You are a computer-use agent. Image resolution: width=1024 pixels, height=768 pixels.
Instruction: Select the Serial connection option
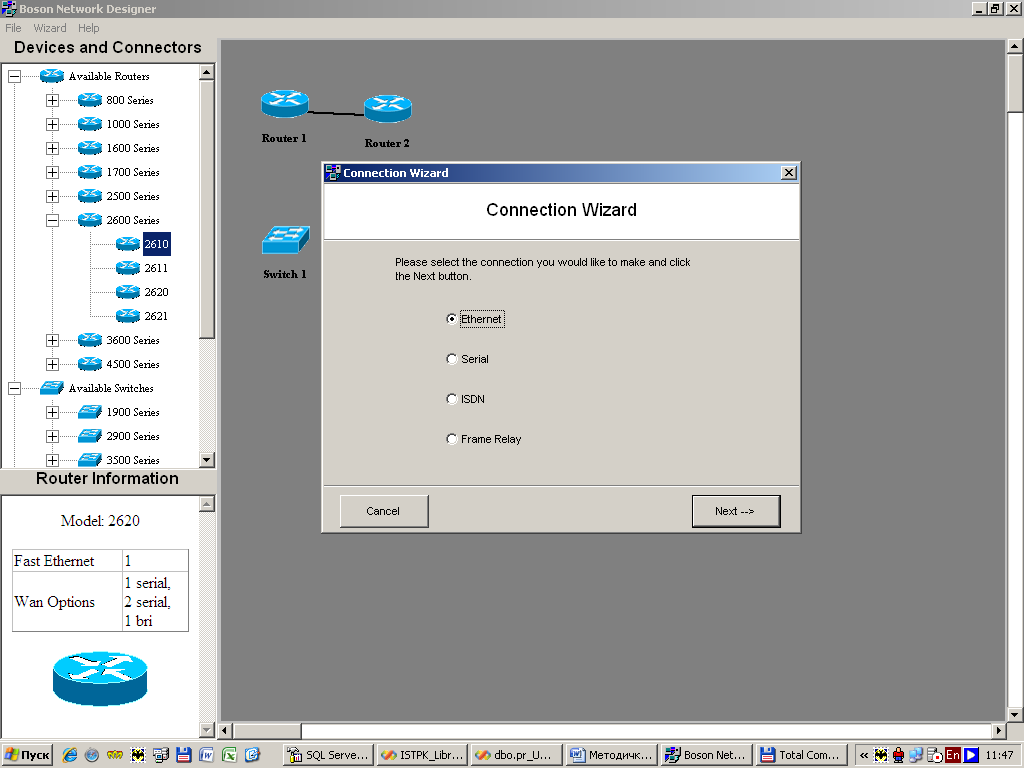(451, 359)
